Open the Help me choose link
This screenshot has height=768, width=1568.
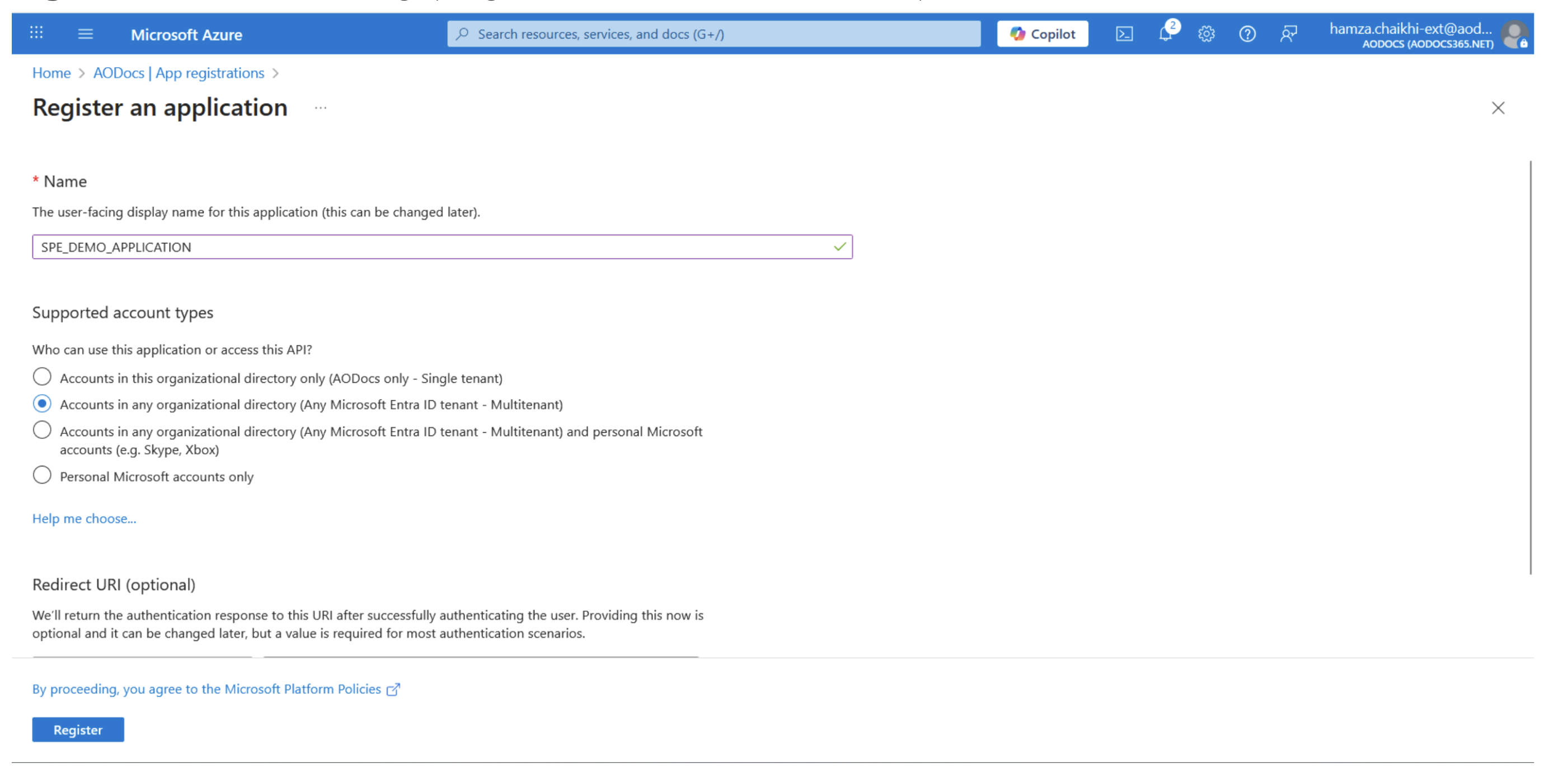[84, 518]
